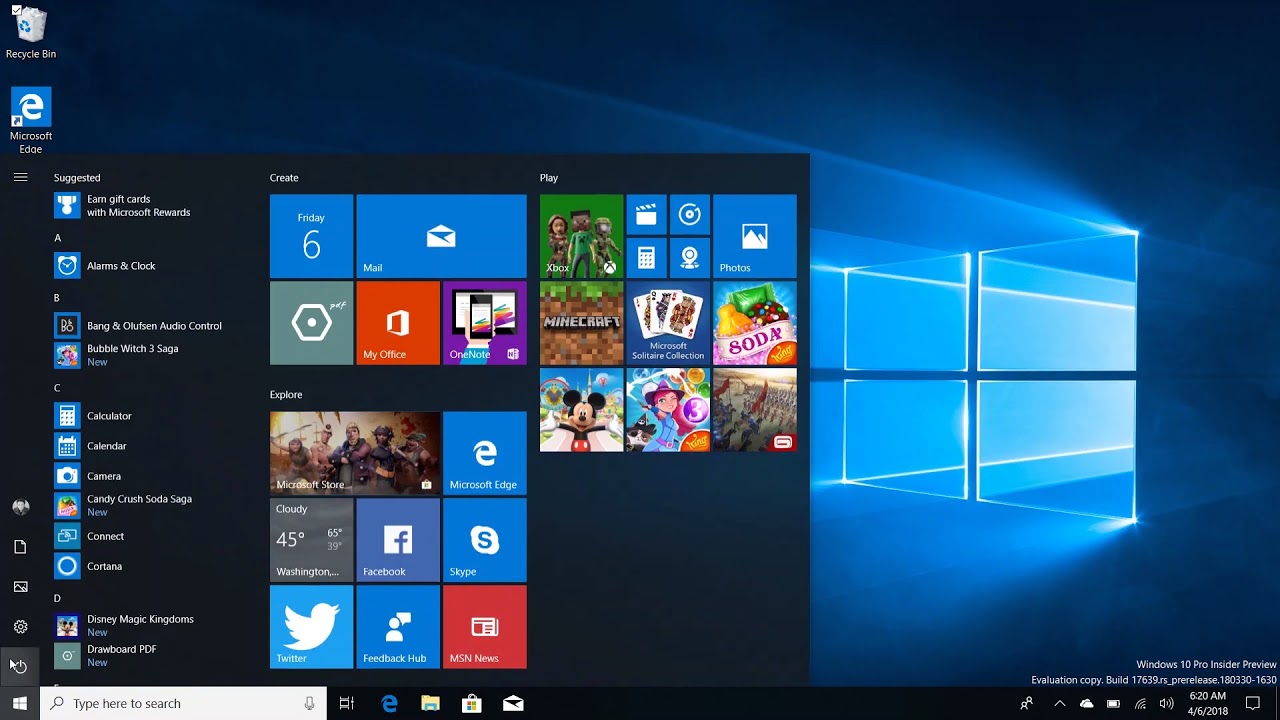Click the Play group heading
Viewport: 1280px width, 720px height.
[549, 178]
